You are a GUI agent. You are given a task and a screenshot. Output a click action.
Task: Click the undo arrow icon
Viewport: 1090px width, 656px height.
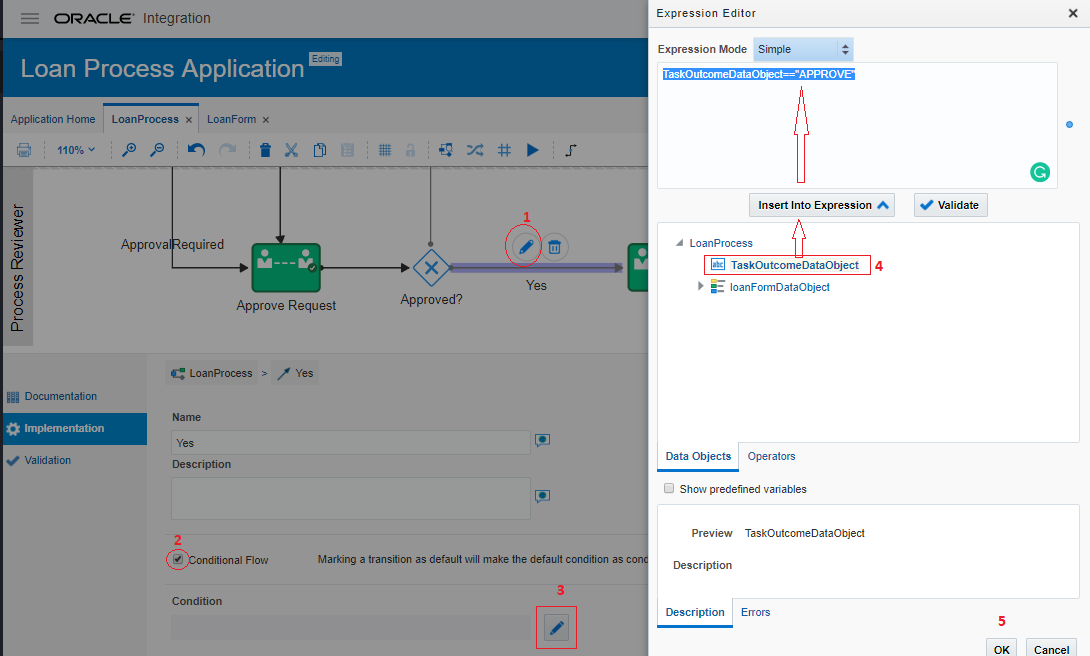pos(197,150)
